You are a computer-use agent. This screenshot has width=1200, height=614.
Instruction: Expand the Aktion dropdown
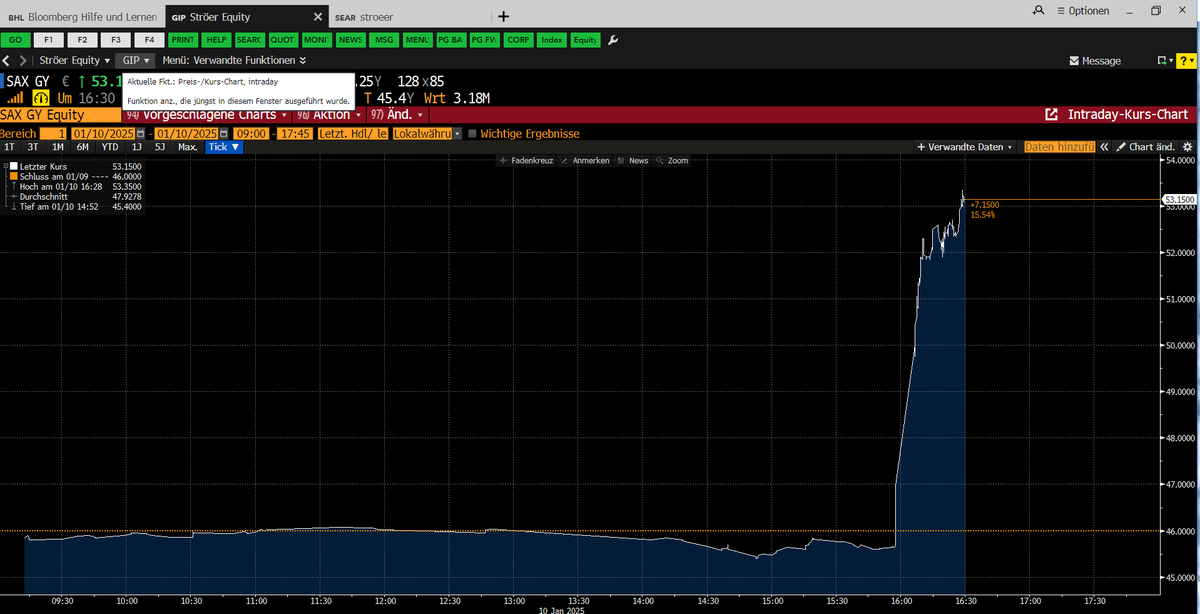pos(330,114)
